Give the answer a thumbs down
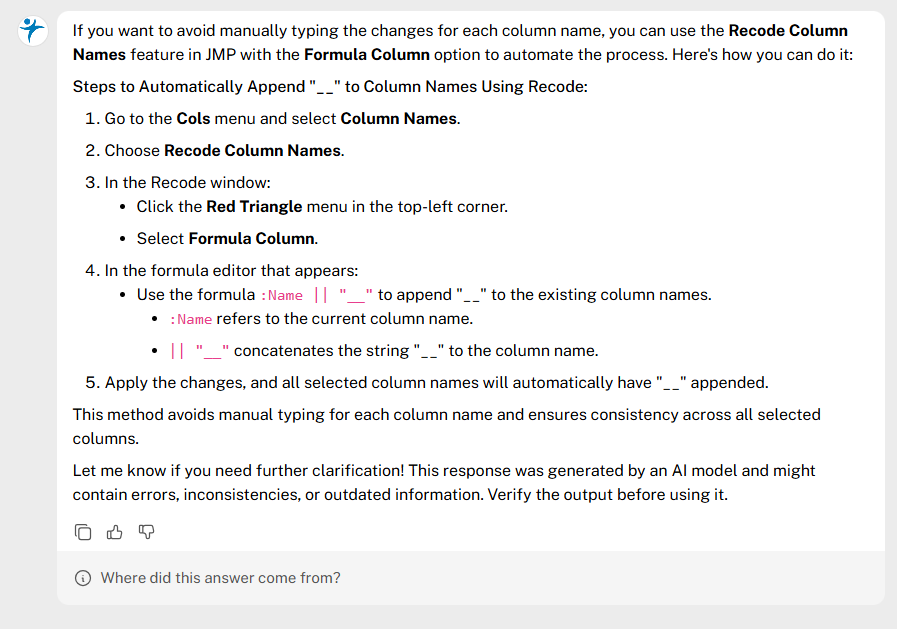This screenshot has height=629, width=897. (146, 532)
